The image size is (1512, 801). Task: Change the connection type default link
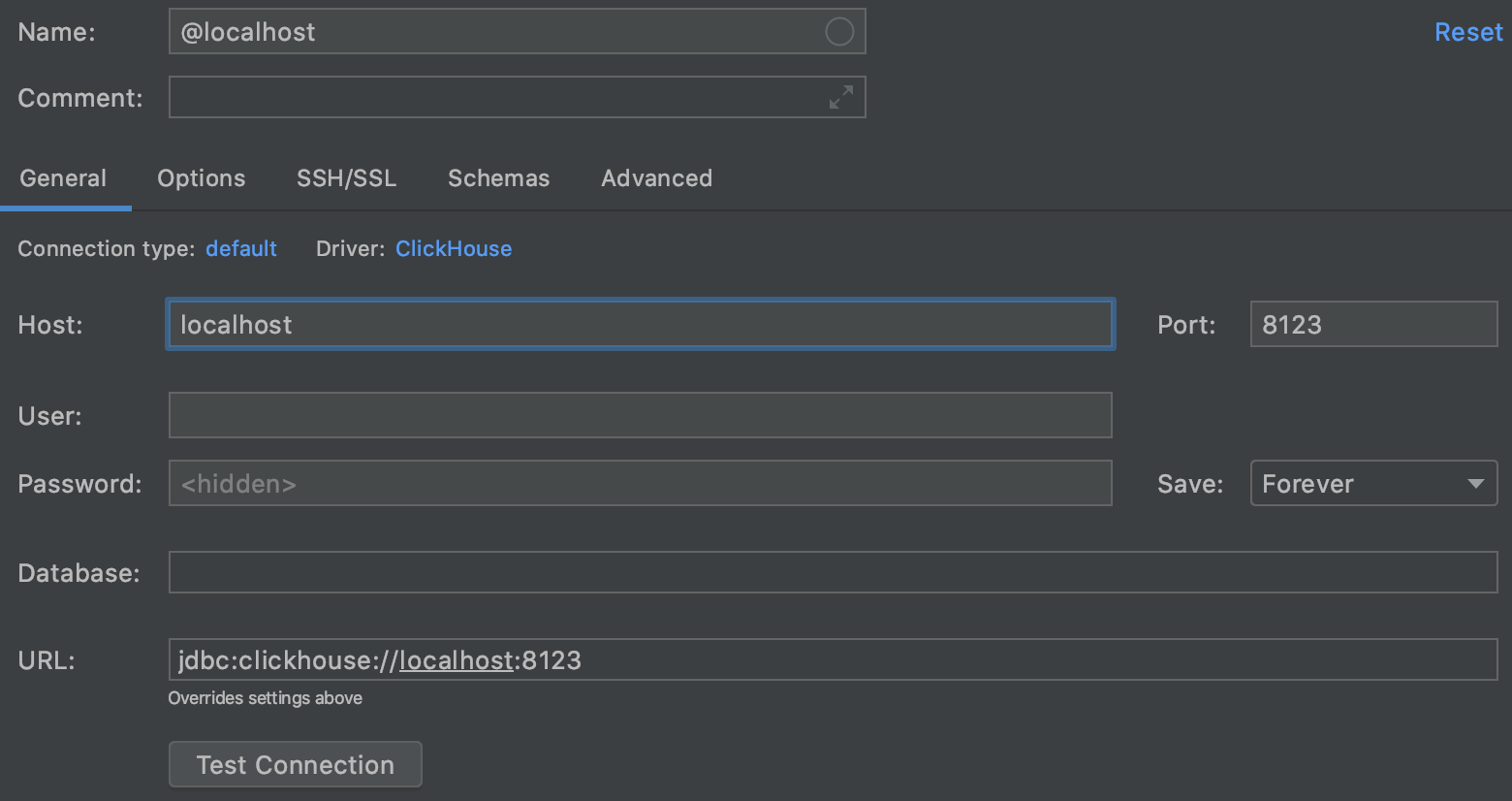click(241, 249)
